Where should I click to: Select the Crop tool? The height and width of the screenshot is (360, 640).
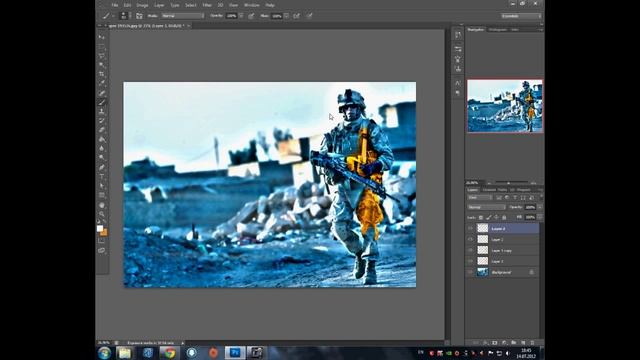pyautogui.click(x=102, y=74)
